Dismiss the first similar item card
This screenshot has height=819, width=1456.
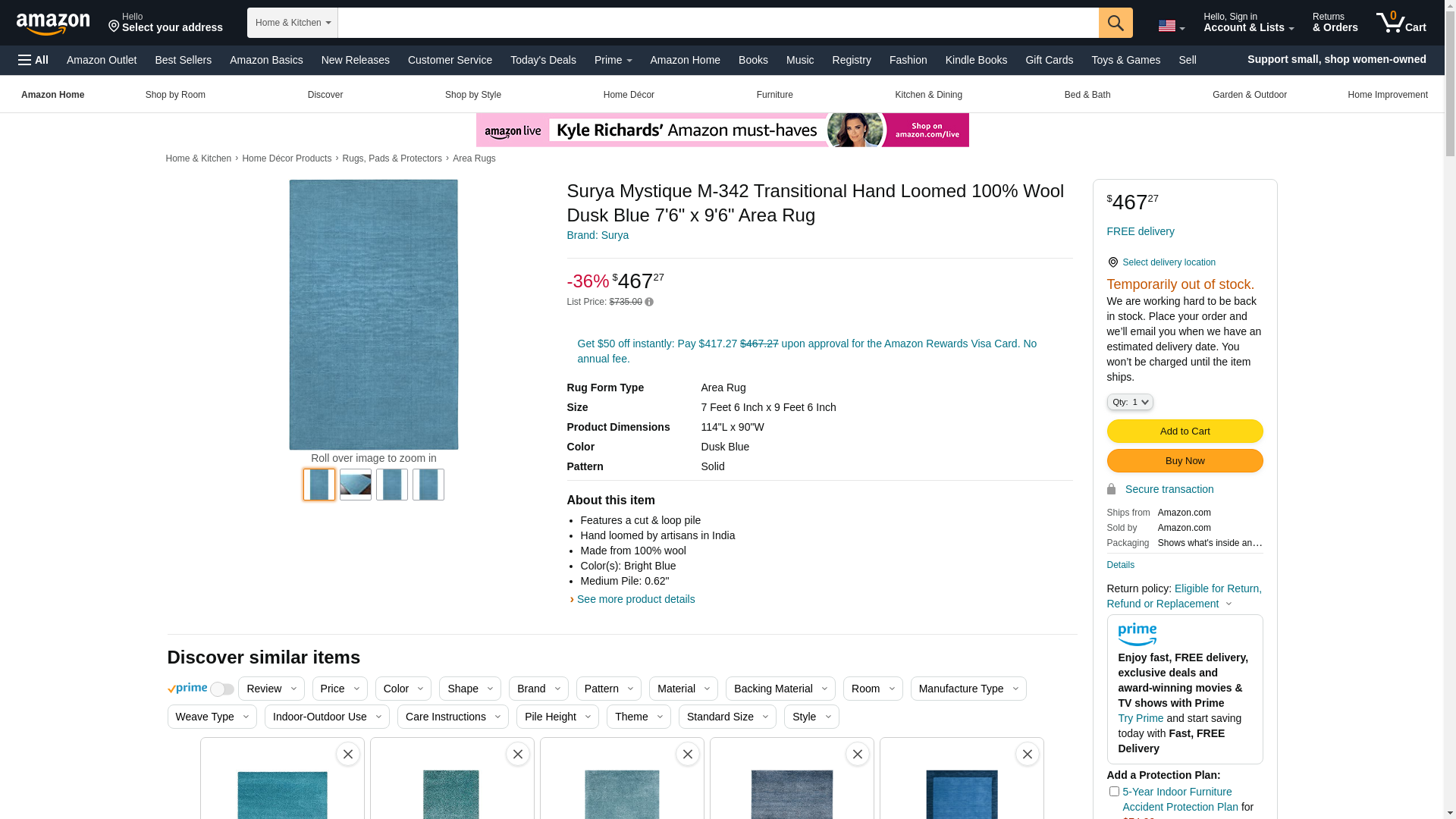pos(348,754)
